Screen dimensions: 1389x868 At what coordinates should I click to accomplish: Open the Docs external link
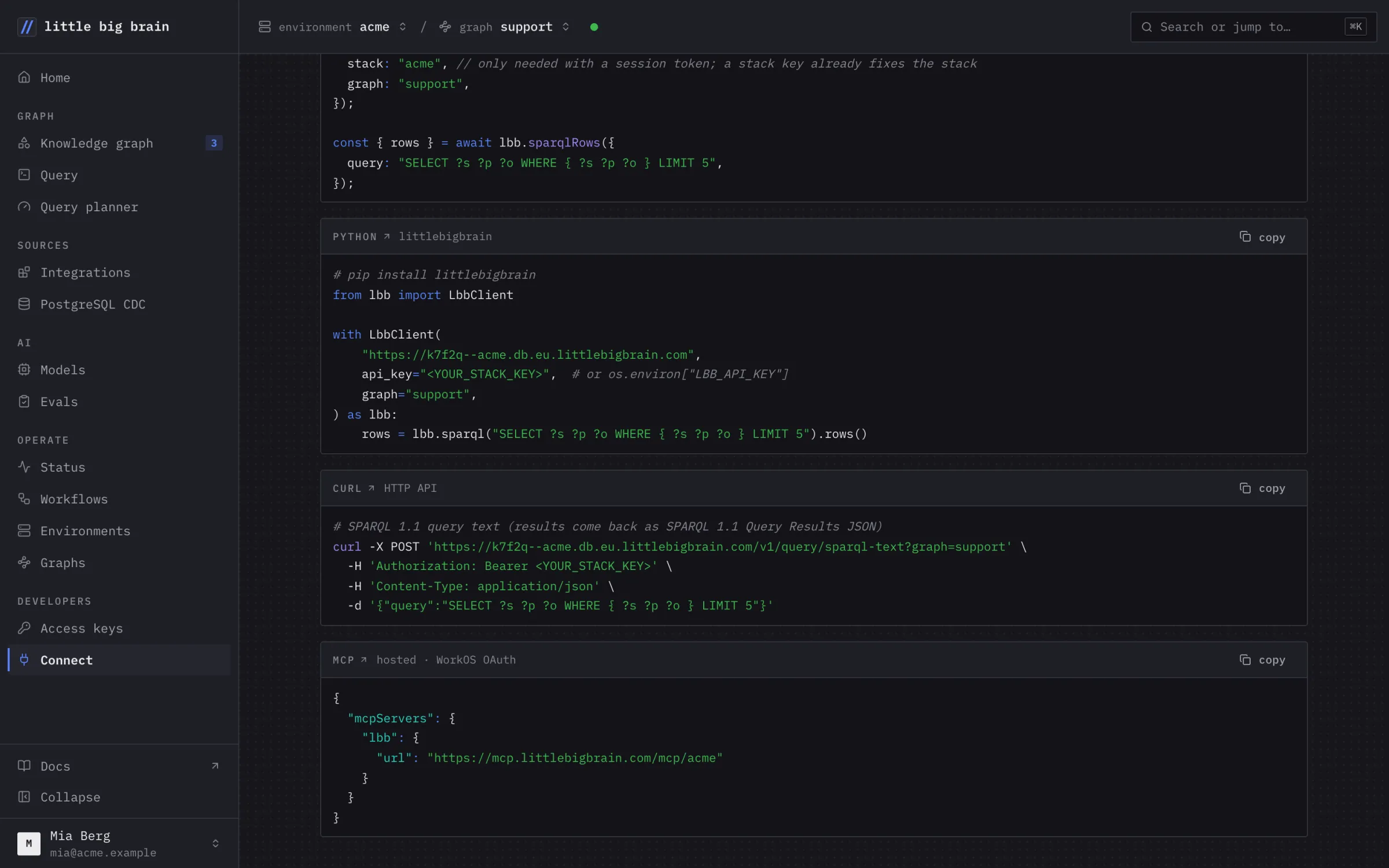click(x=119, y=766)
